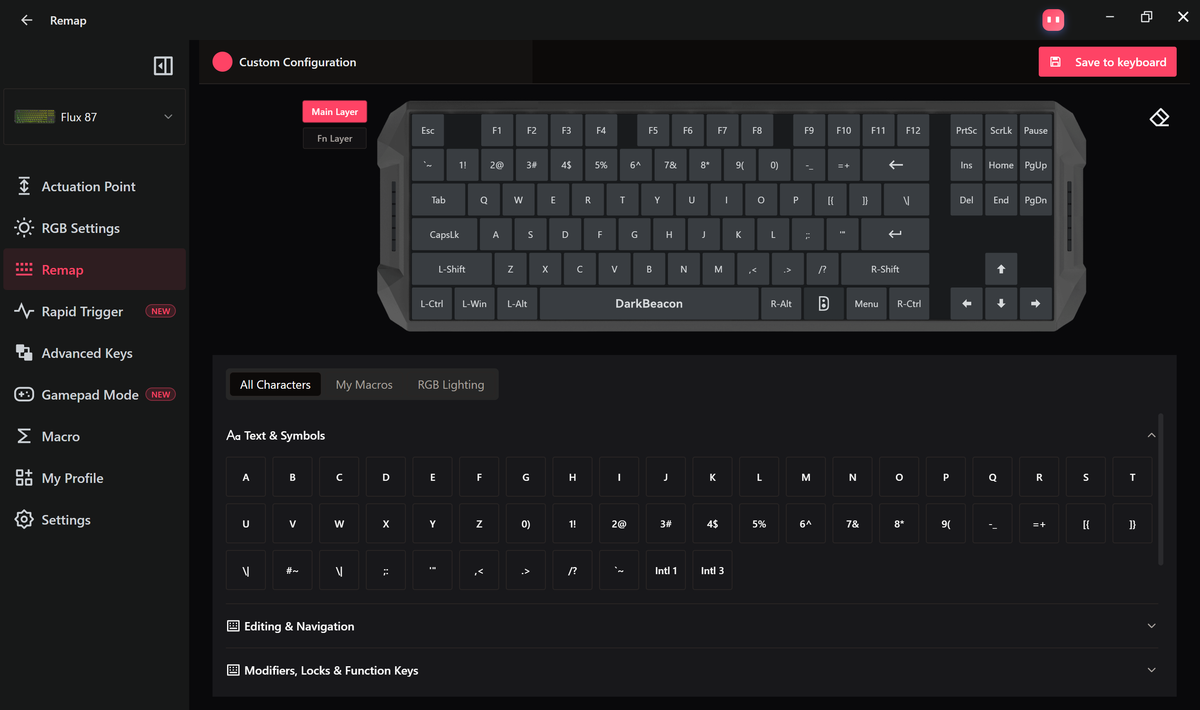
Task: Click the RGB Settings sun icon
Action: [24, 228]
